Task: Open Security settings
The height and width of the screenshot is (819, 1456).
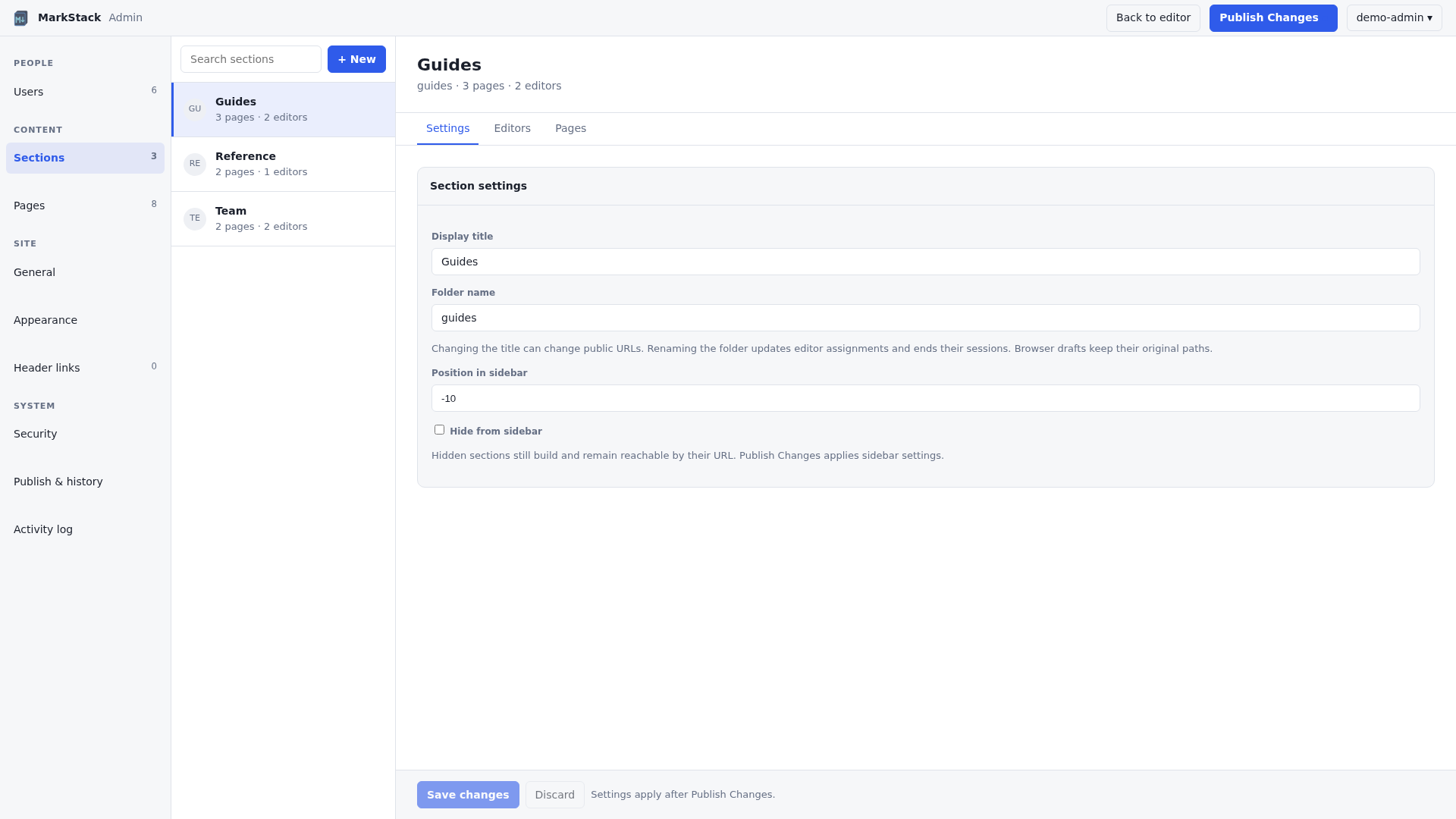Action: tap(85, 434)
